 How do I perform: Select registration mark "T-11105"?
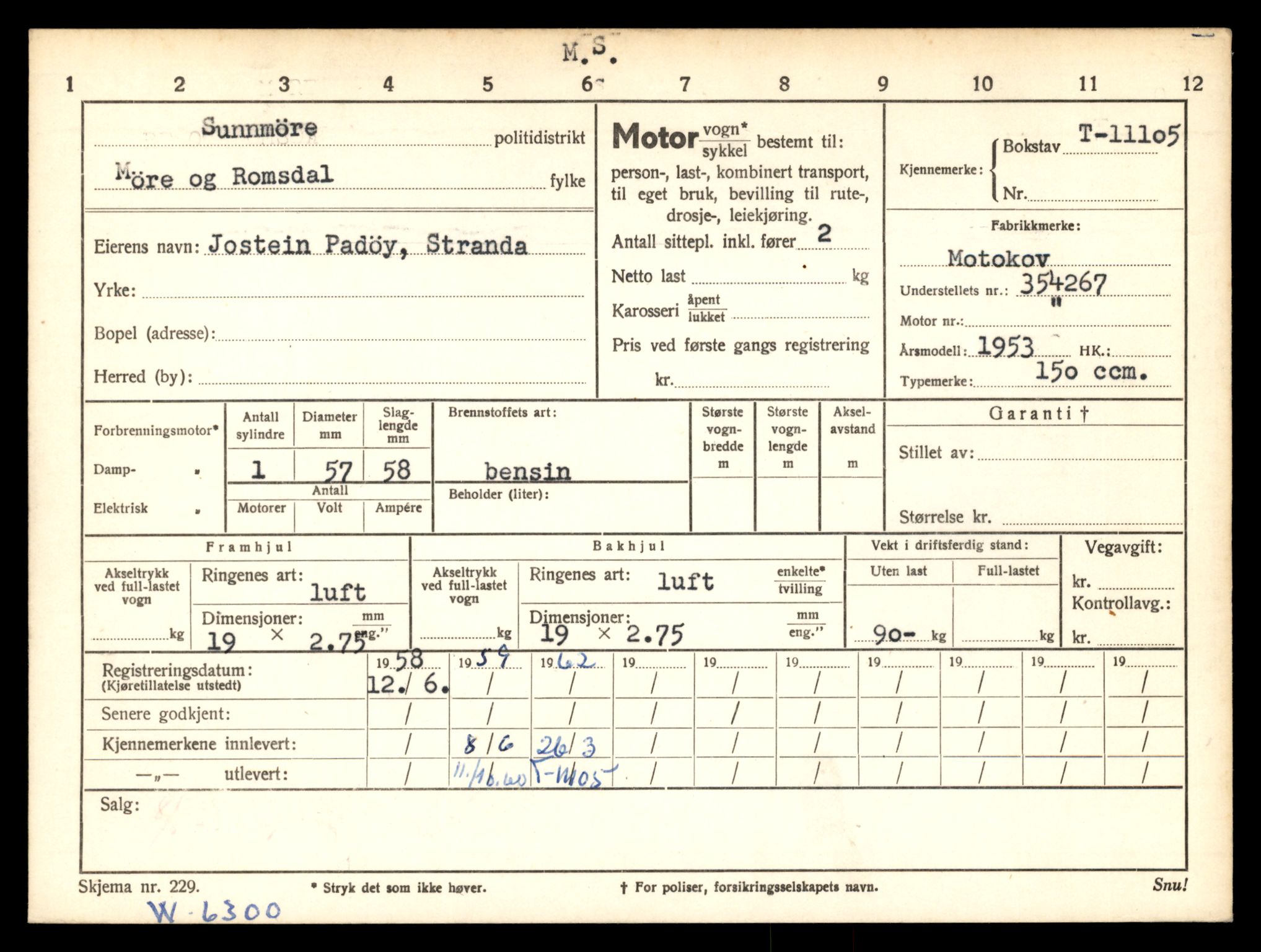pyautogui.click(x=1128, y=134)
